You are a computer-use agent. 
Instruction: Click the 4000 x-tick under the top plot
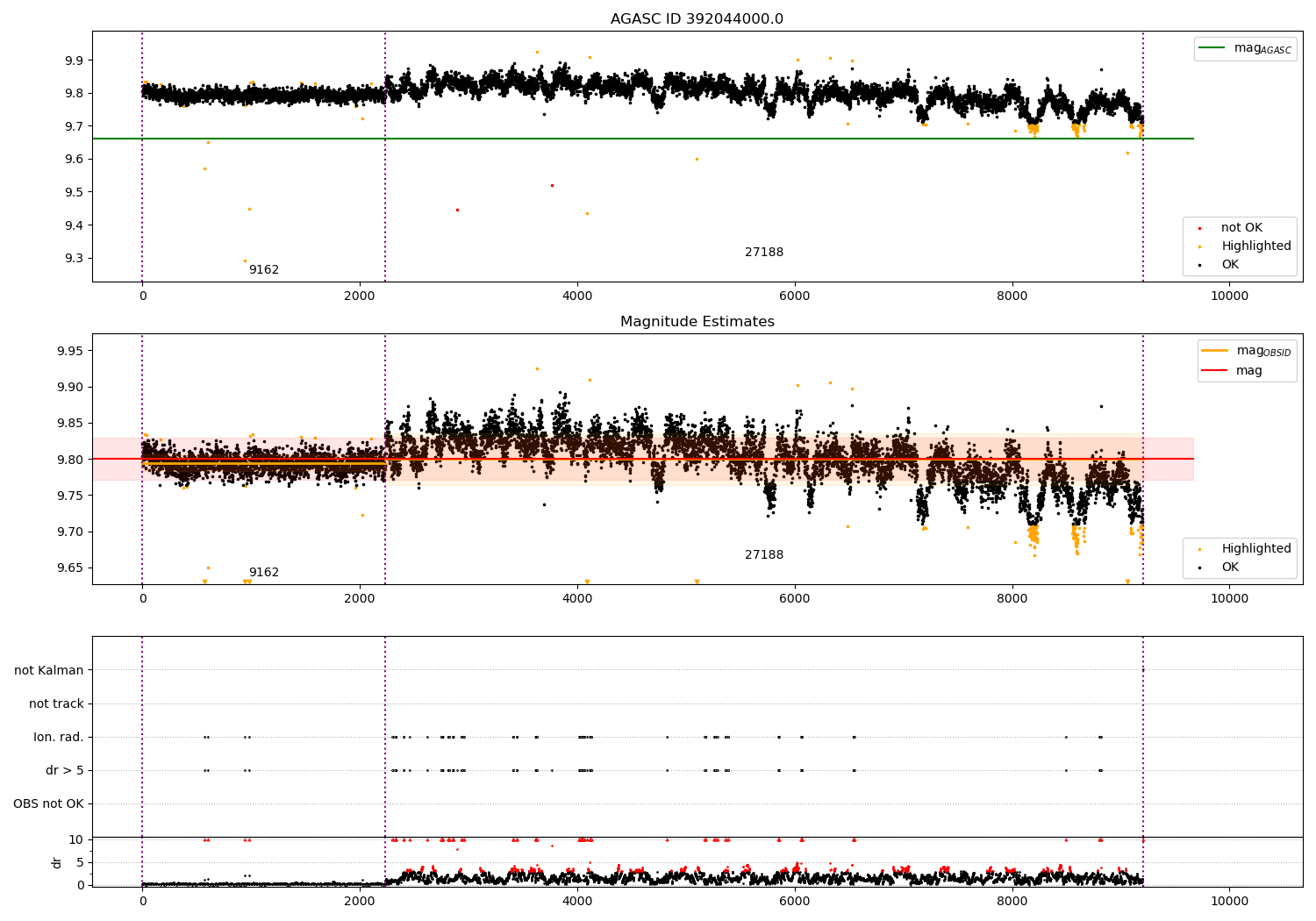pyautogui.click(x=577, y=296)
